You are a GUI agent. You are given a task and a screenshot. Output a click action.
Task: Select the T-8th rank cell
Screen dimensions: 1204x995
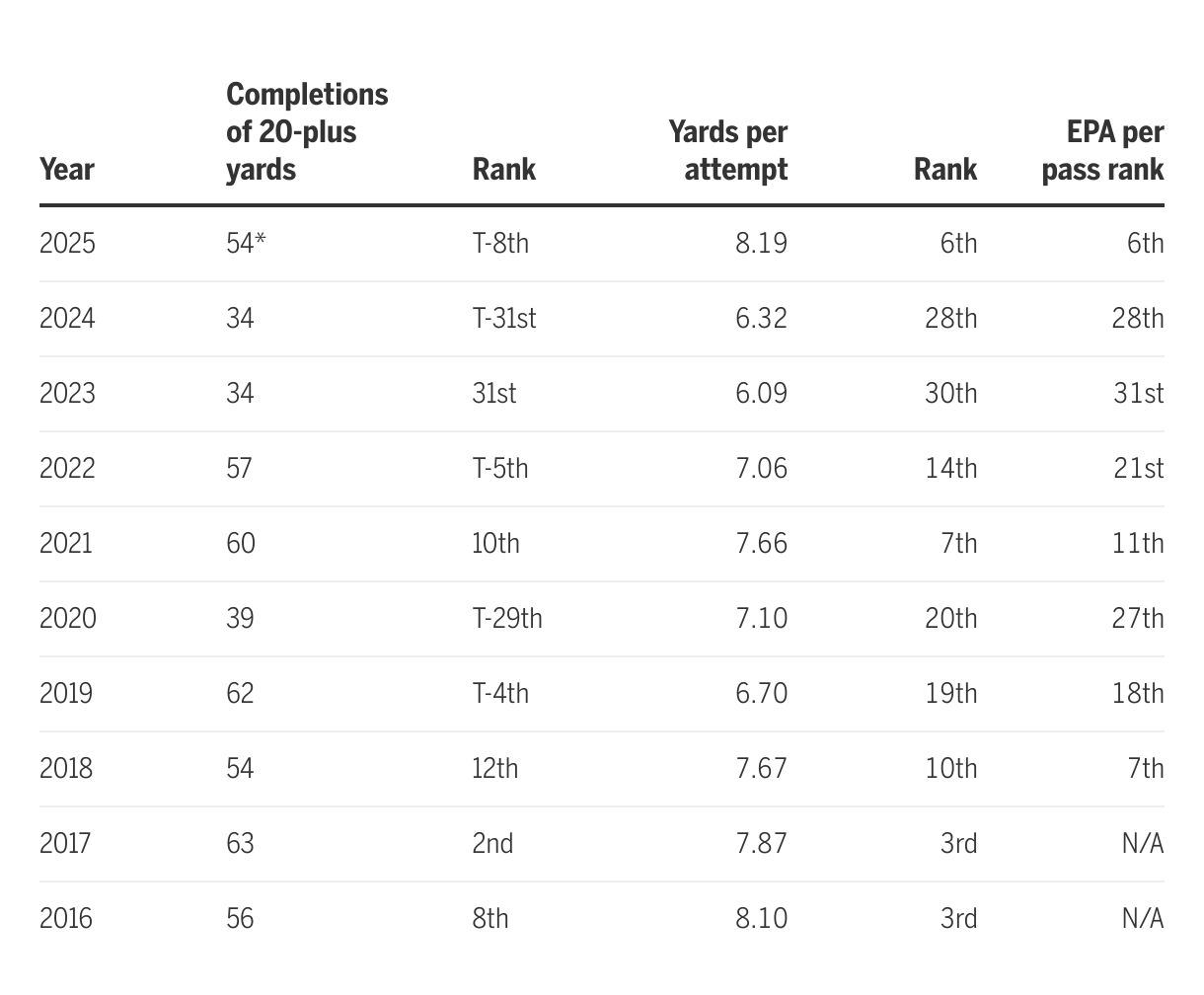500,243
